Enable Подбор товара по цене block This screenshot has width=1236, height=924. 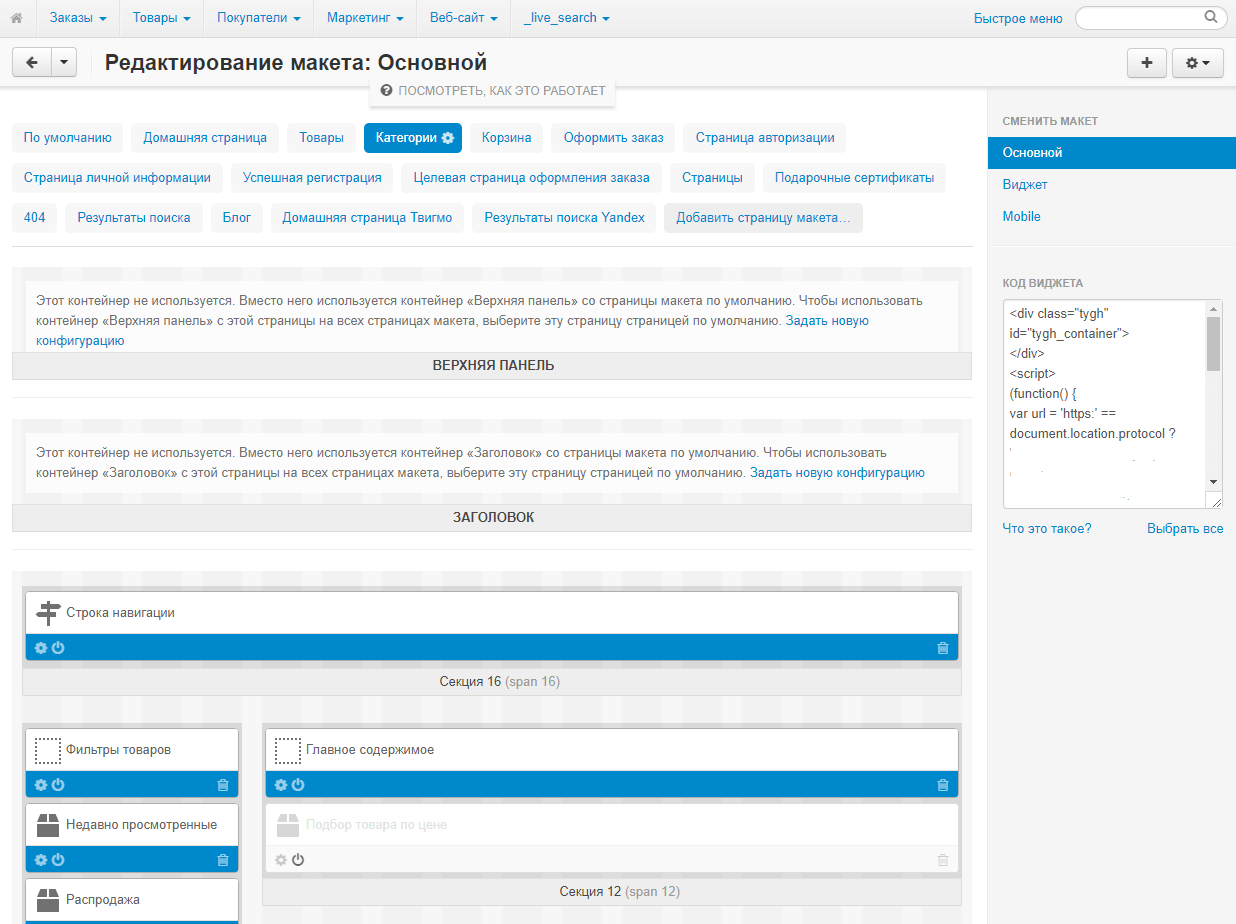tap(297, 859)
